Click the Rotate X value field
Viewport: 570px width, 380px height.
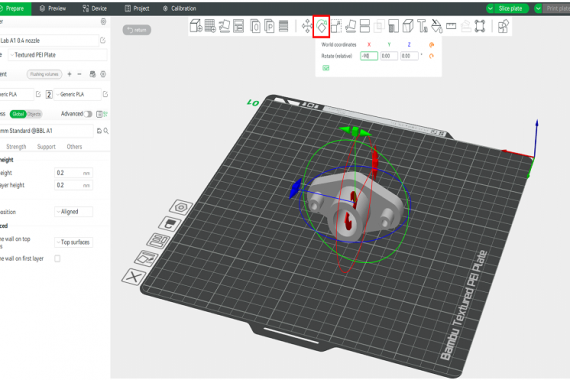(369, 56)
